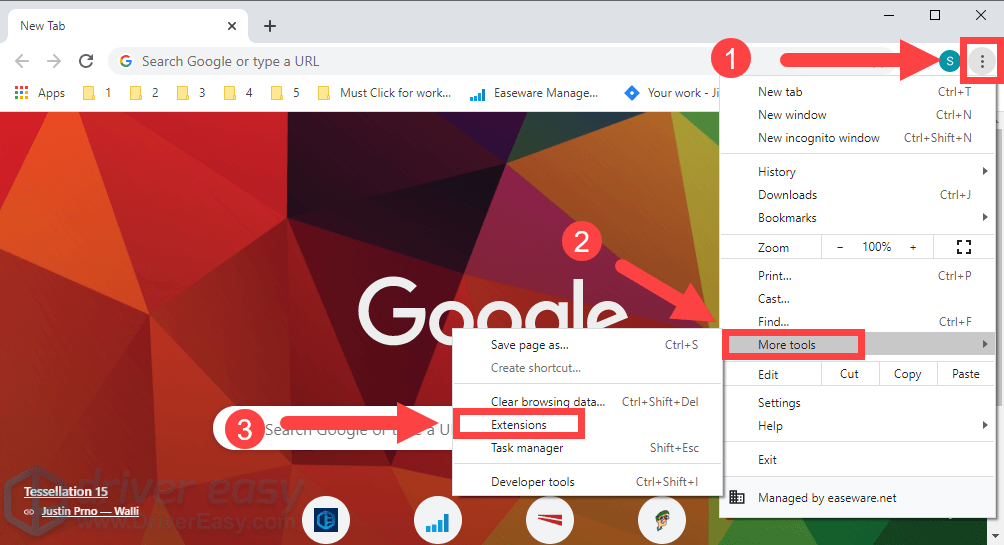Click the Tessellation 15 wallpaper link
The image size is (1004, 545).
[66, 492]
